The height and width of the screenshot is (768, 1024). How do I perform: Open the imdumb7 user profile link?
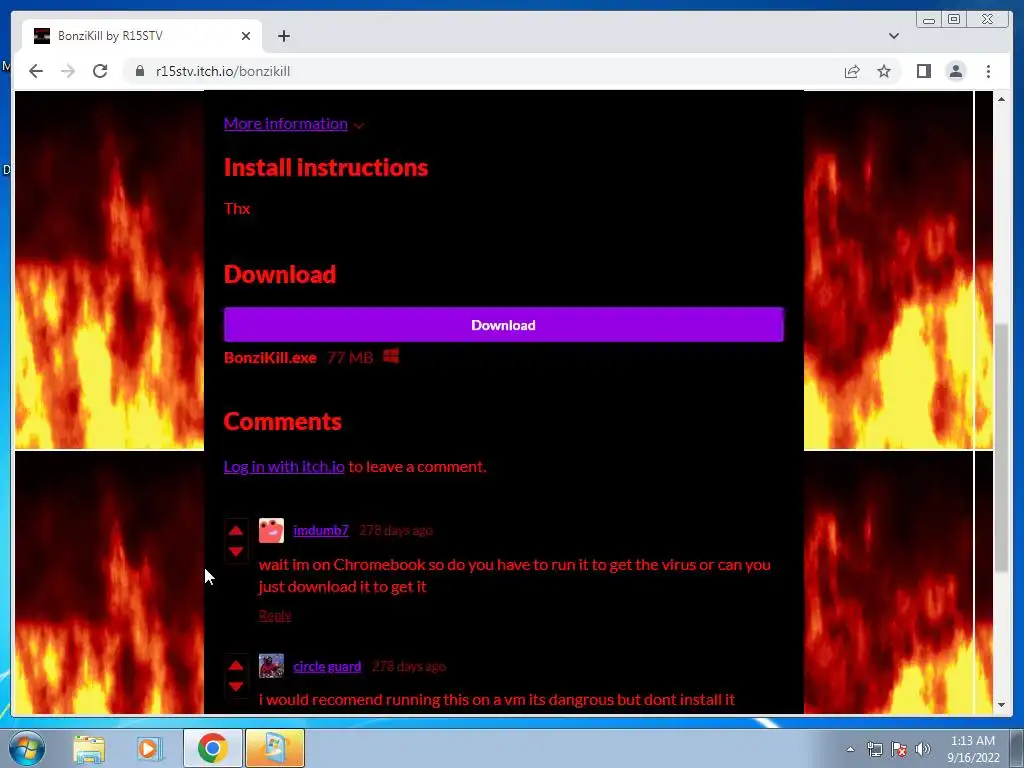pyautogui.click(x=321, y=530)
